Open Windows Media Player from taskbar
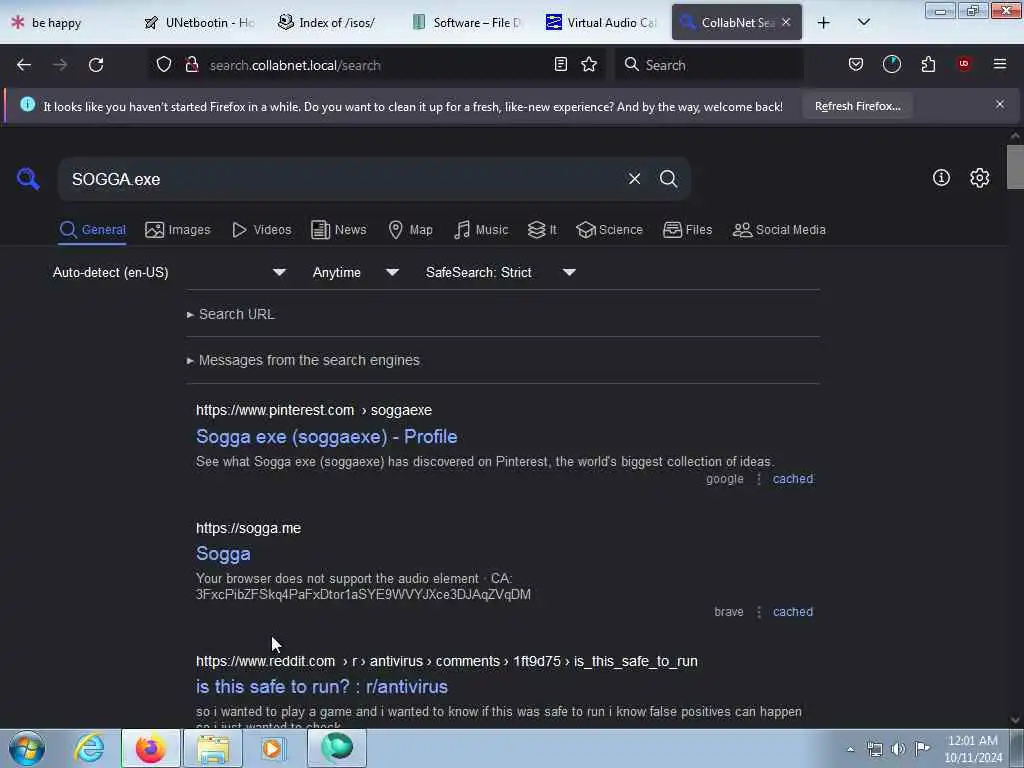This screenshot has height=768, width=1024. [273, 748]
